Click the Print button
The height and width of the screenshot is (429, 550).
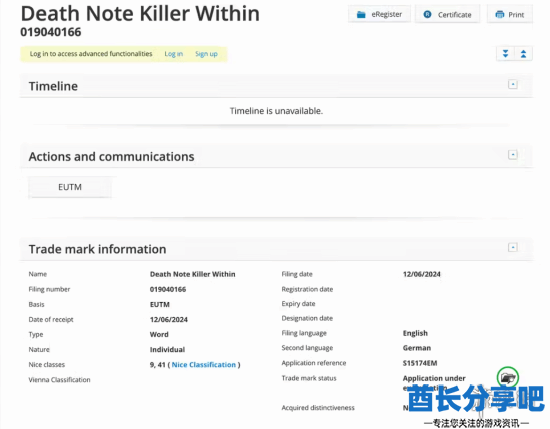point(510,14)
